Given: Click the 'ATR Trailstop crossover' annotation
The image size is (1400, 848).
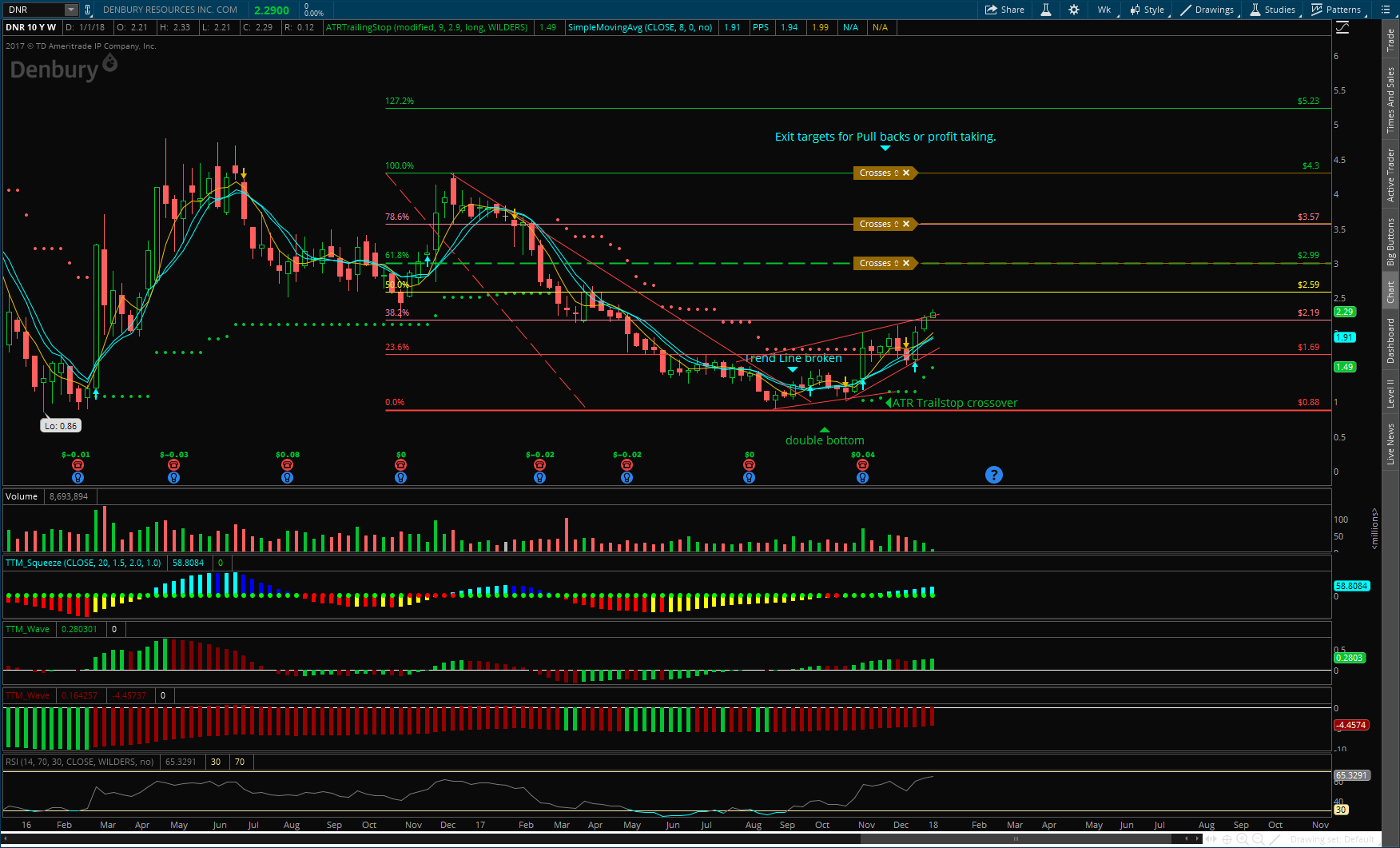Looking at the screenshot, I should coord(955,403).
